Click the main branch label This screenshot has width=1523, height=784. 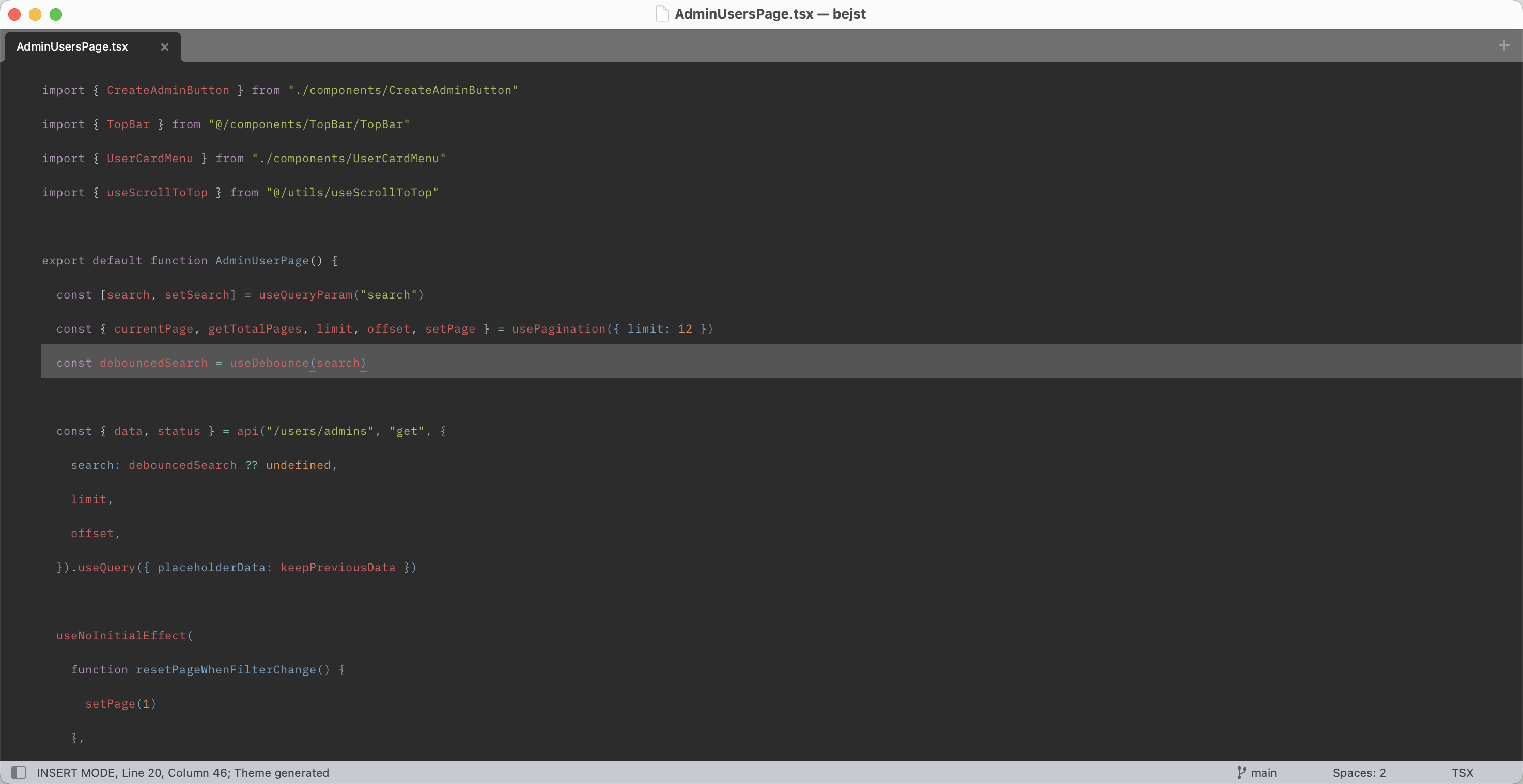coord(1264,772)
